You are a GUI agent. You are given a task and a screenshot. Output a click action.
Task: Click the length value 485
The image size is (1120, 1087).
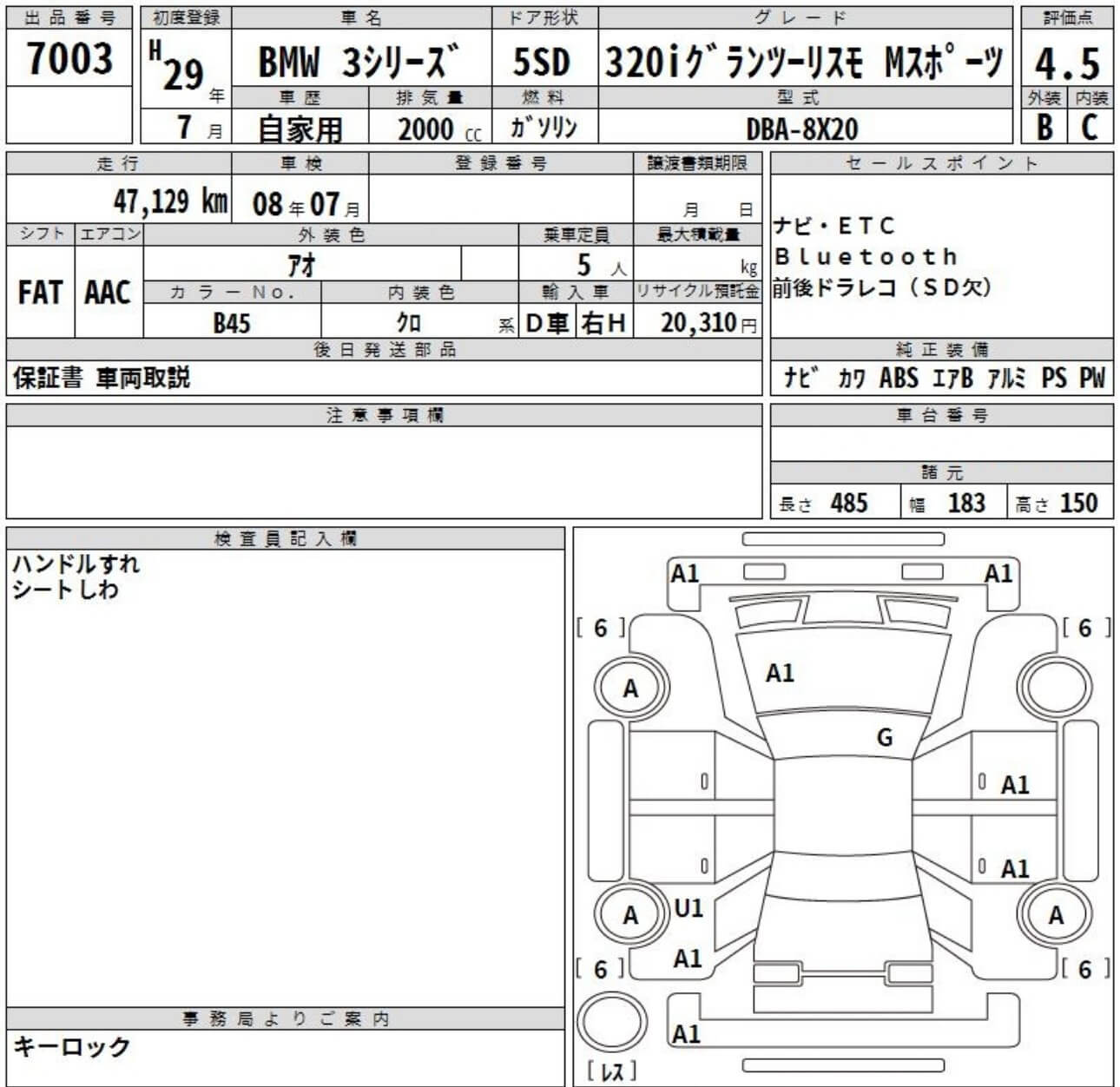[x=848, y=503]
